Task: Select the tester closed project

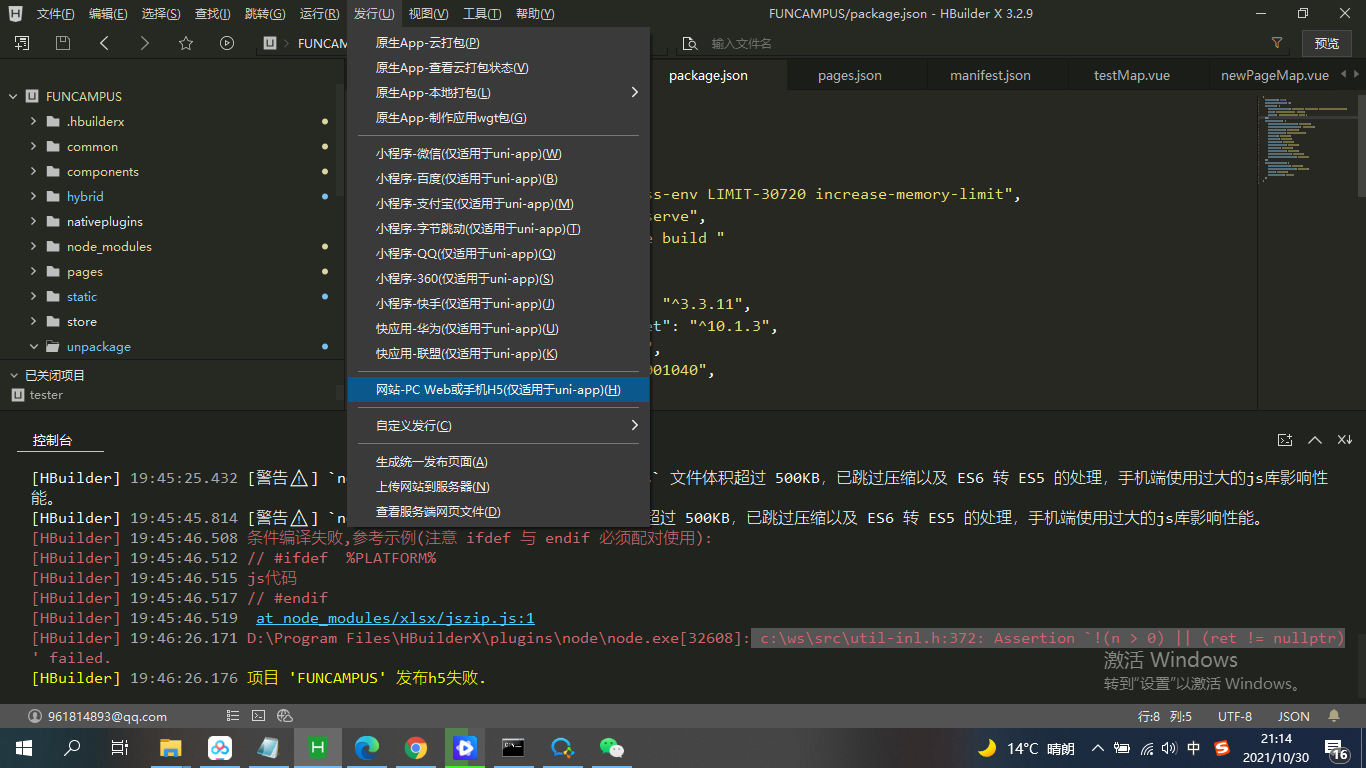Action: click(46, 395)
